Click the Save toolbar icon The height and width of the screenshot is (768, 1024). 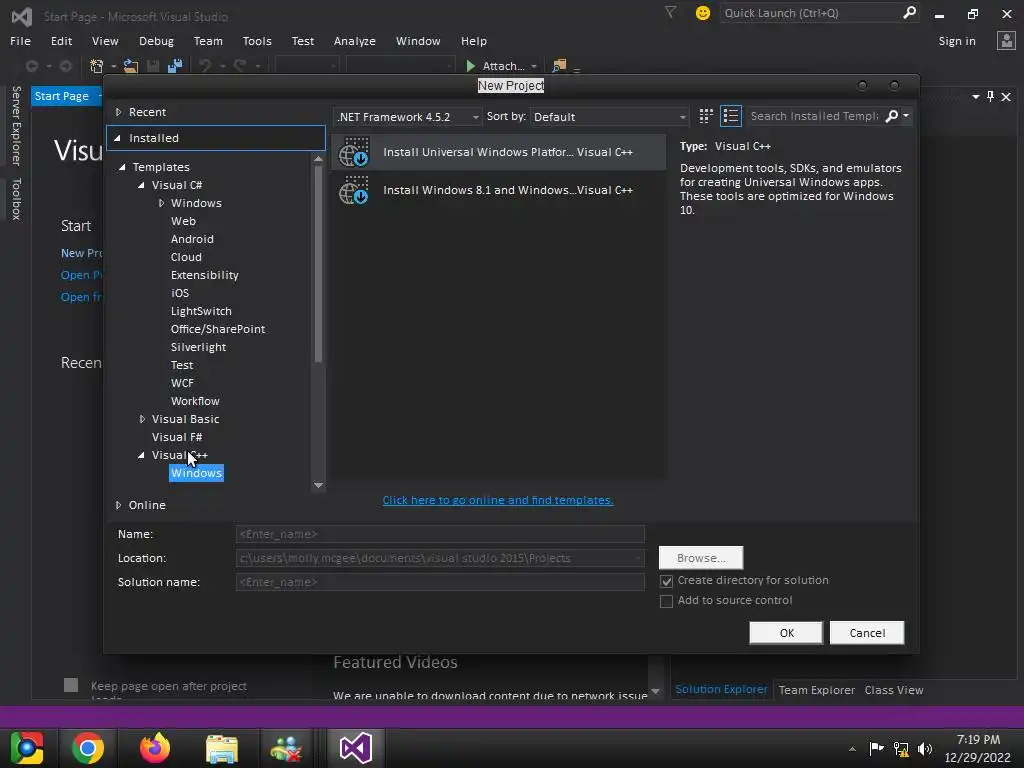153,66
